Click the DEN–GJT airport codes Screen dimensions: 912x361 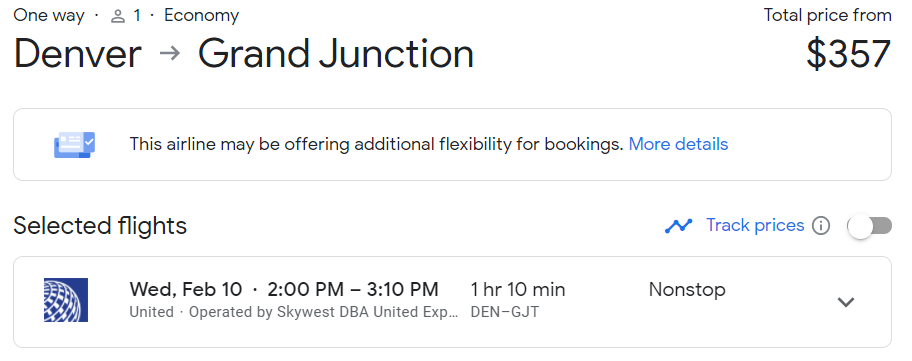[505, 312]
